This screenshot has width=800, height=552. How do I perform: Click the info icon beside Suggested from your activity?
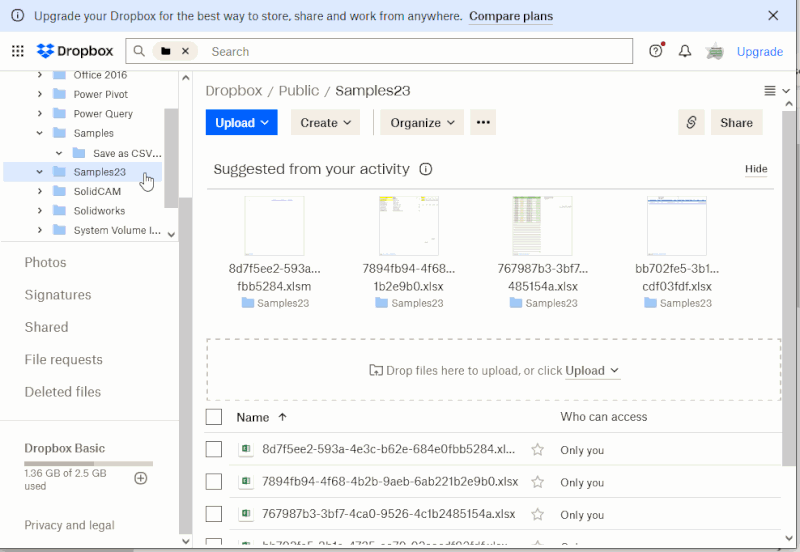pos(426,169)
